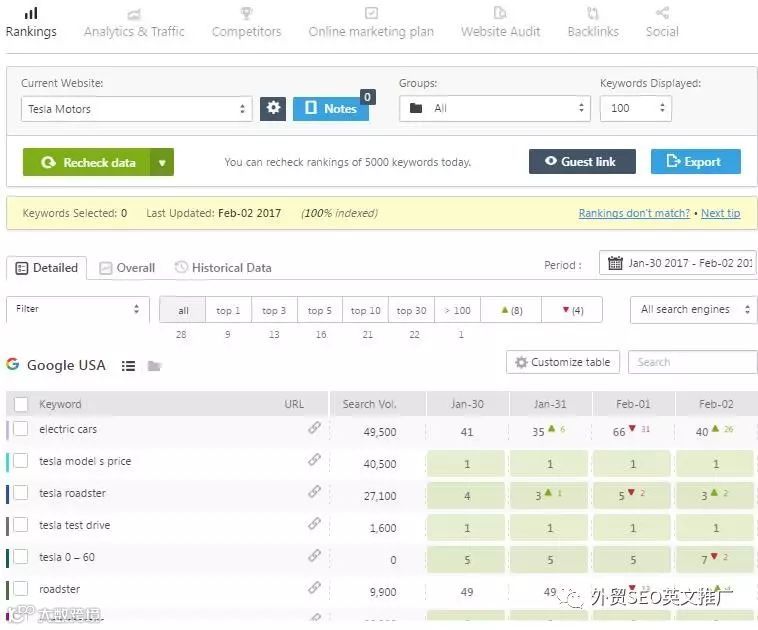Open Online marketing plan tab
The width and height of the screenshot is (758, 630).
tap(371, 23)
